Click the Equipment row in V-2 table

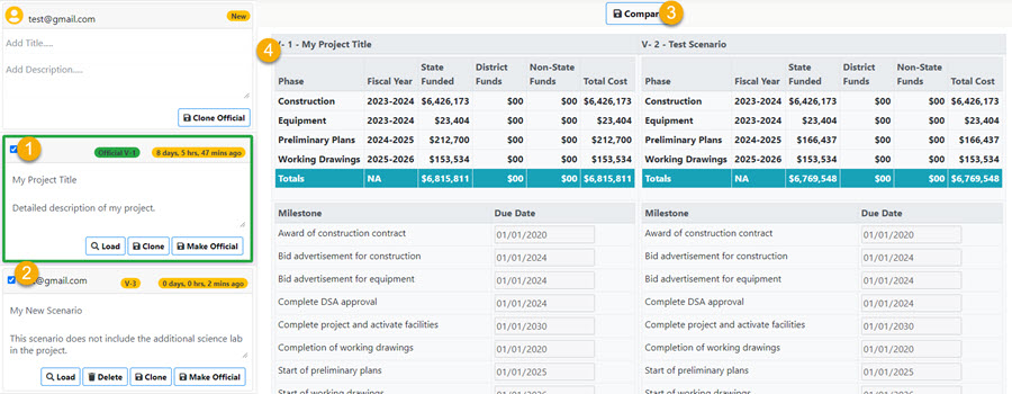pyautogui.click(x=822, y=121)
